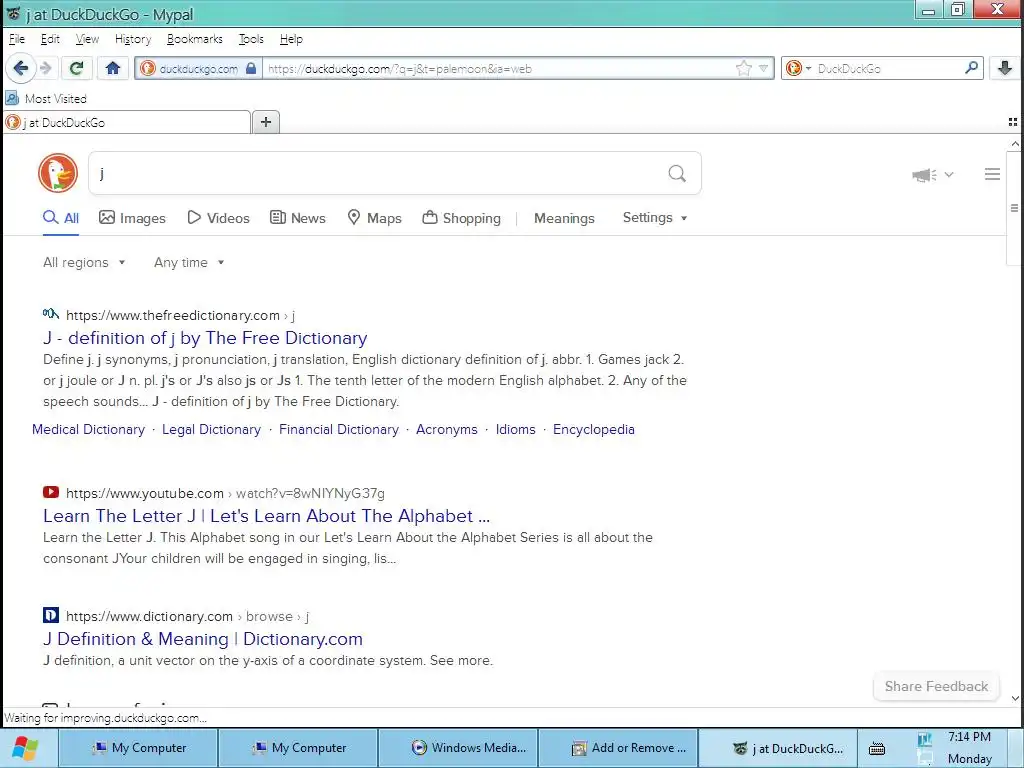The image size is (1024, 768).
Task: Click the Forward navigation arrow
Action: point(45,68)
